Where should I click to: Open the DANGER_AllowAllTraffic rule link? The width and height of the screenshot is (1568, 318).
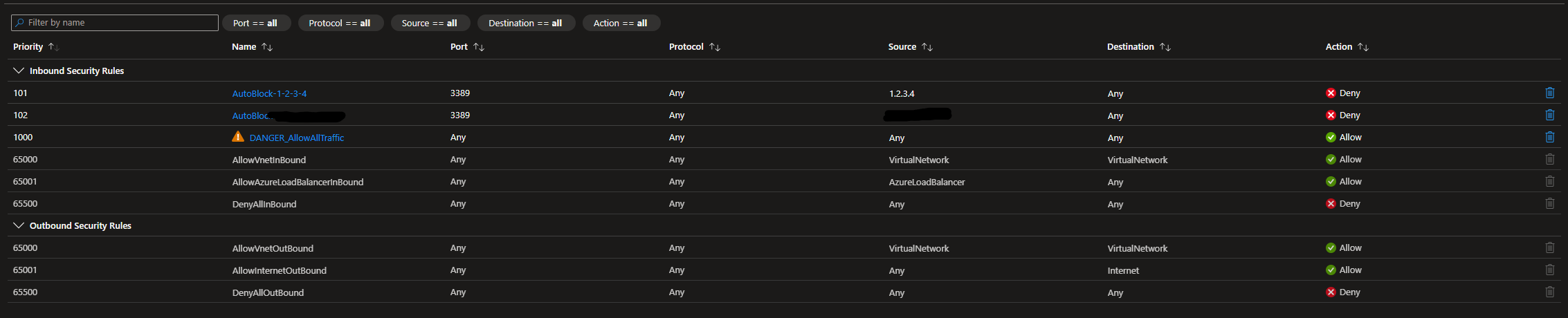coord(297,138)
